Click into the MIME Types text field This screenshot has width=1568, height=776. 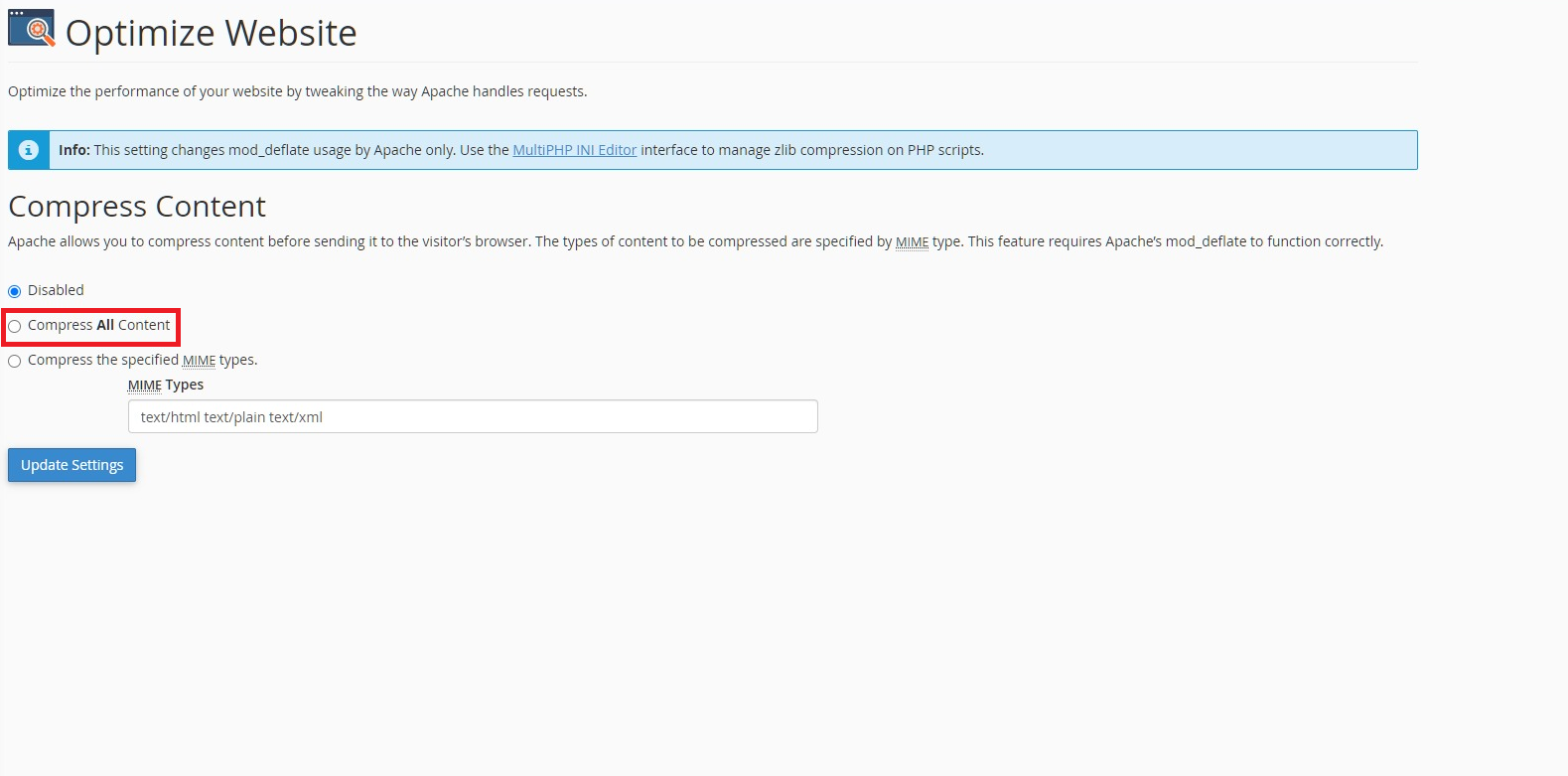(x=473, y=416)
